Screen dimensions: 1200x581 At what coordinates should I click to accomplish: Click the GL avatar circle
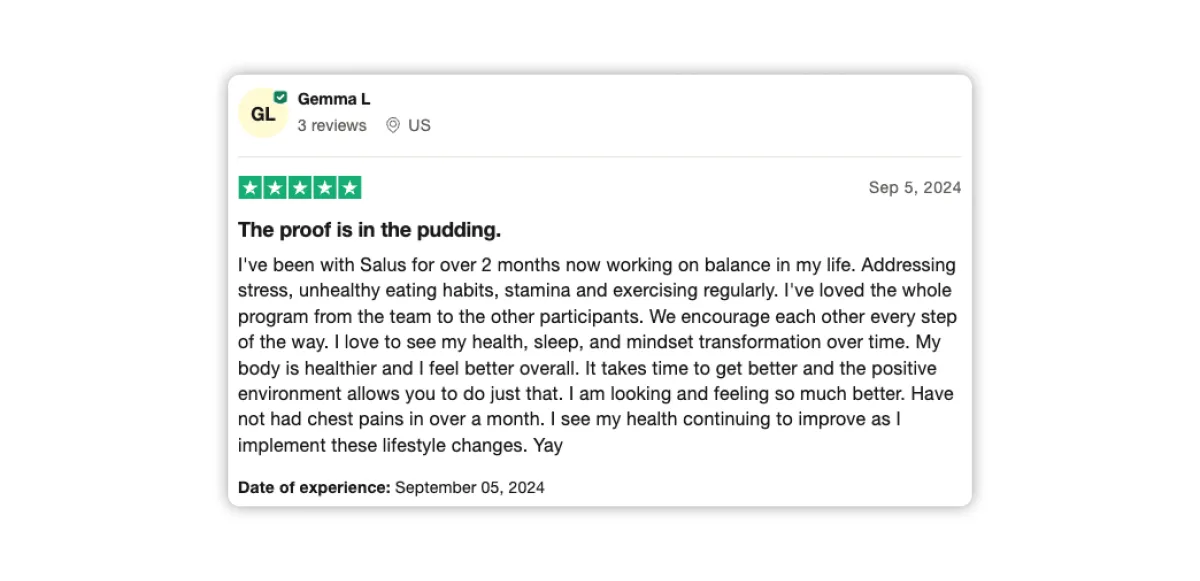click(263, 113)
